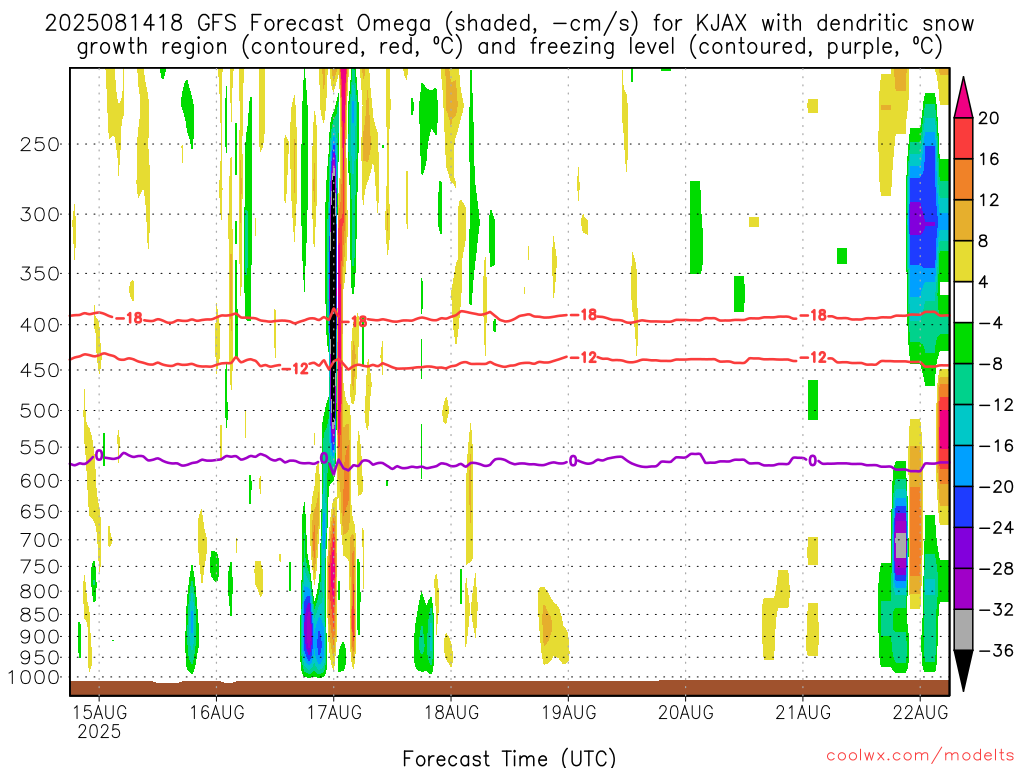
Task: Click the 950 pressure level label
Action: point(40,658)
